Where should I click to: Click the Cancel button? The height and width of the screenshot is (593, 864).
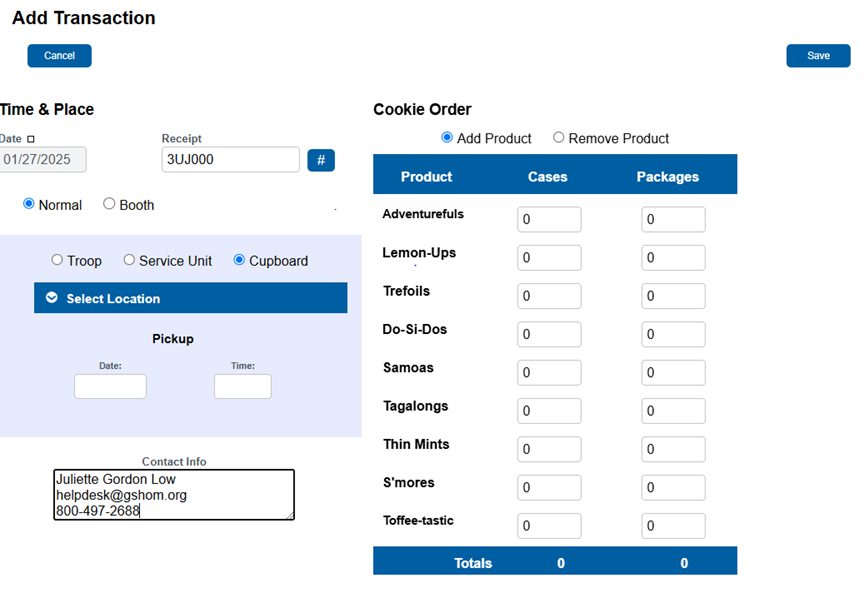59,56
